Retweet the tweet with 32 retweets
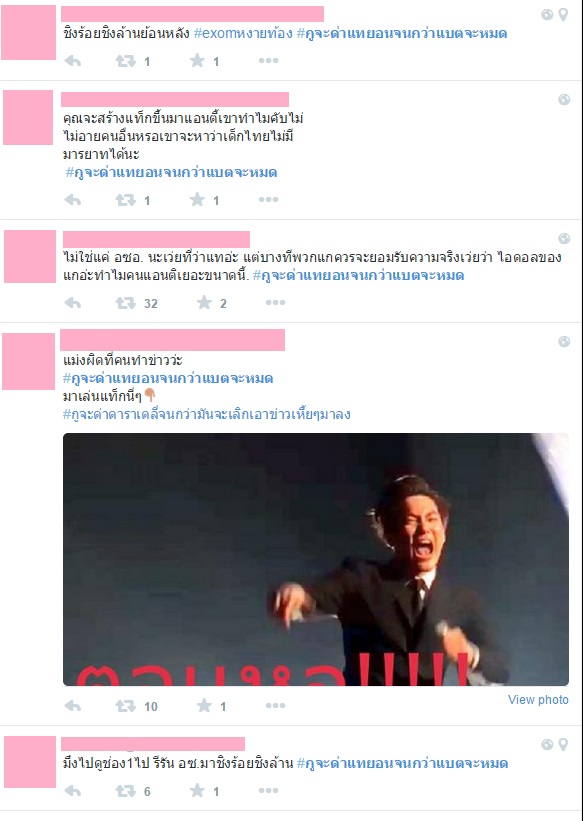Viewport: 583px width, 821px height. coord(126,303)
